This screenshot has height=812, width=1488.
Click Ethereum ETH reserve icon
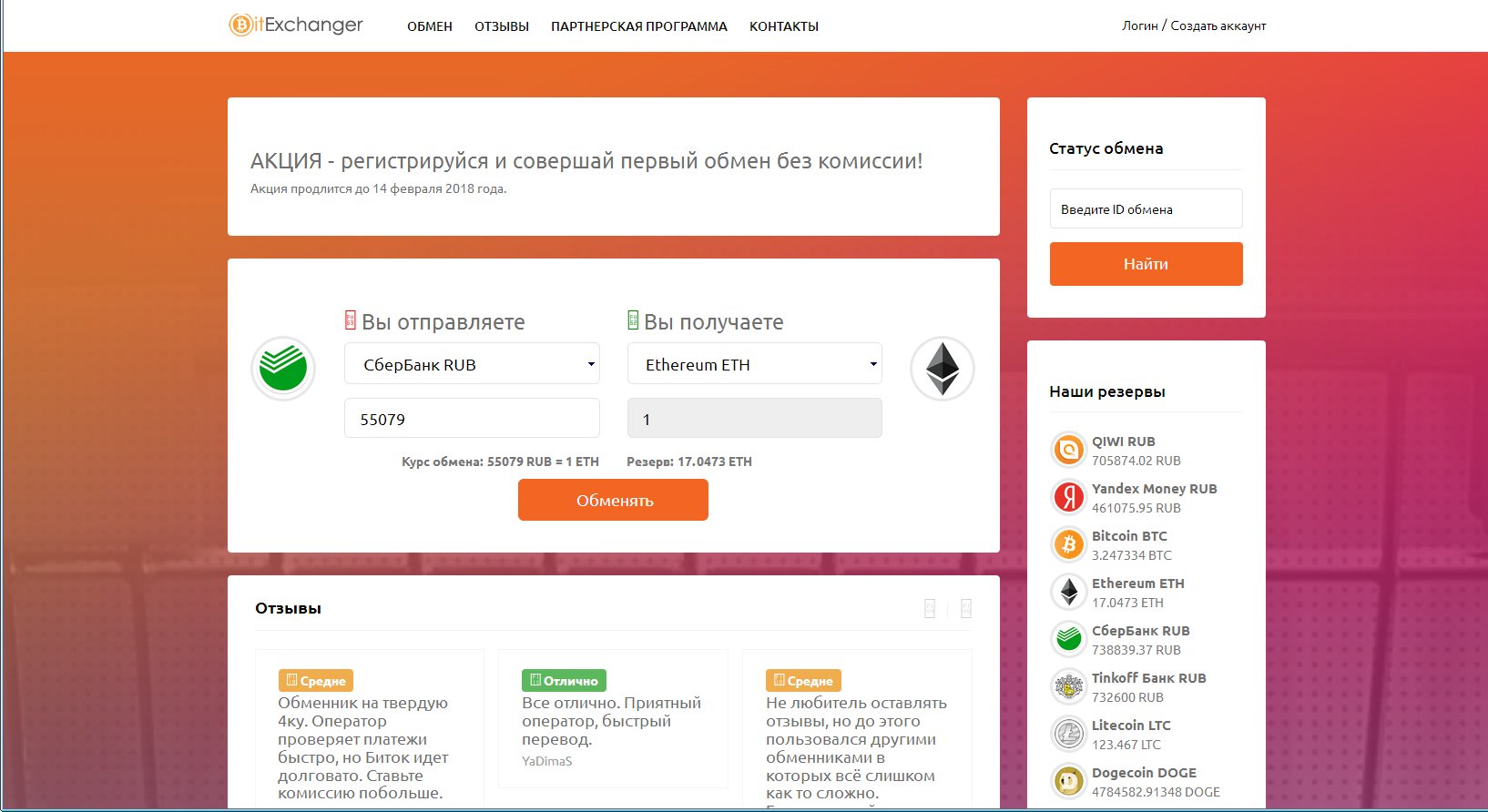click(x=1068, y=592)
